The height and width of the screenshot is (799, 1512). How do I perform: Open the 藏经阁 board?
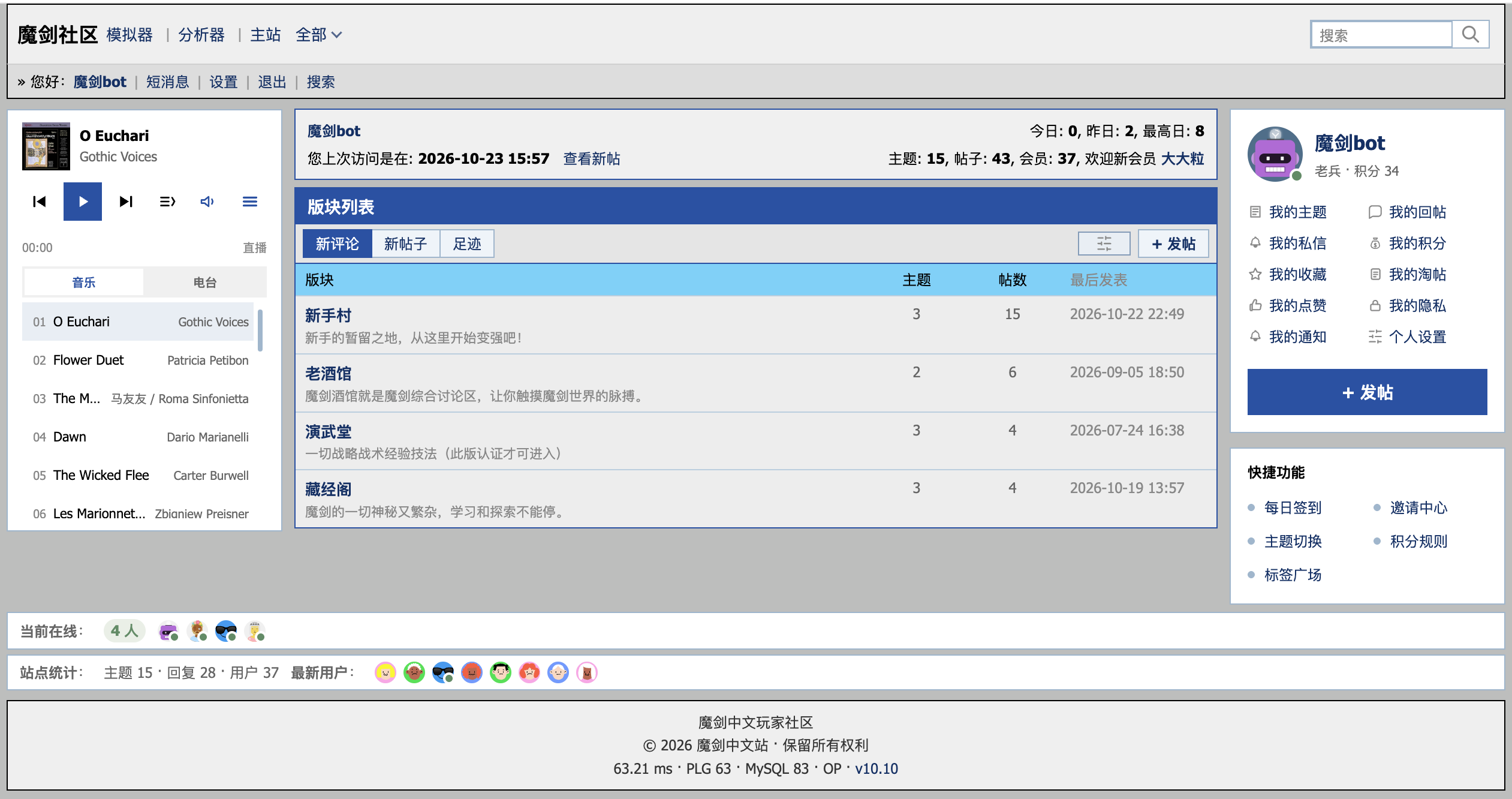point(329,489)
